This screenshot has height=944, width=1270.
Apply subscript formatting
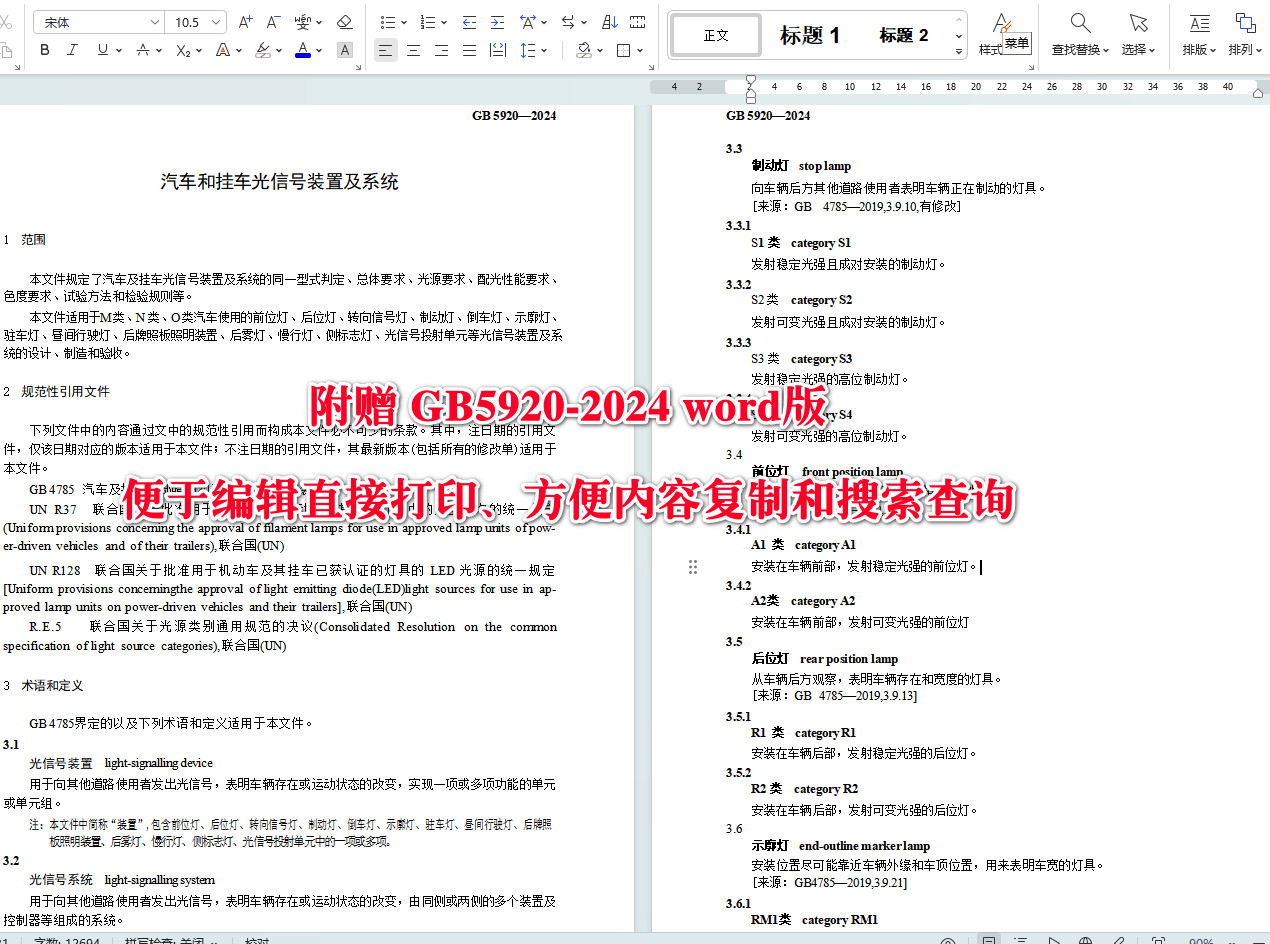tap(183, 51)
